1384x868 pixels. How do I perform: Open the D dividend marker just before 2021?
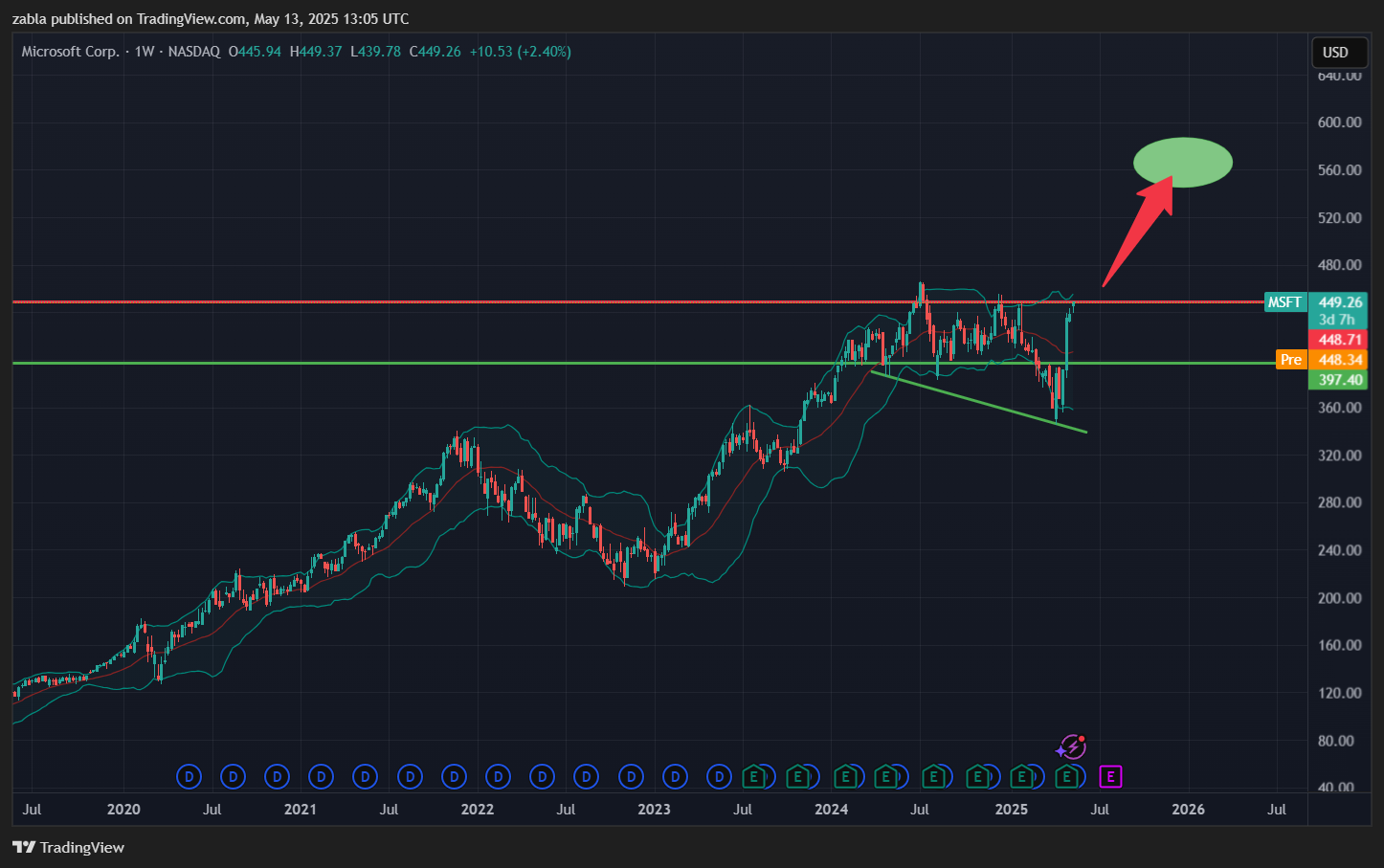tap(277, 776)
